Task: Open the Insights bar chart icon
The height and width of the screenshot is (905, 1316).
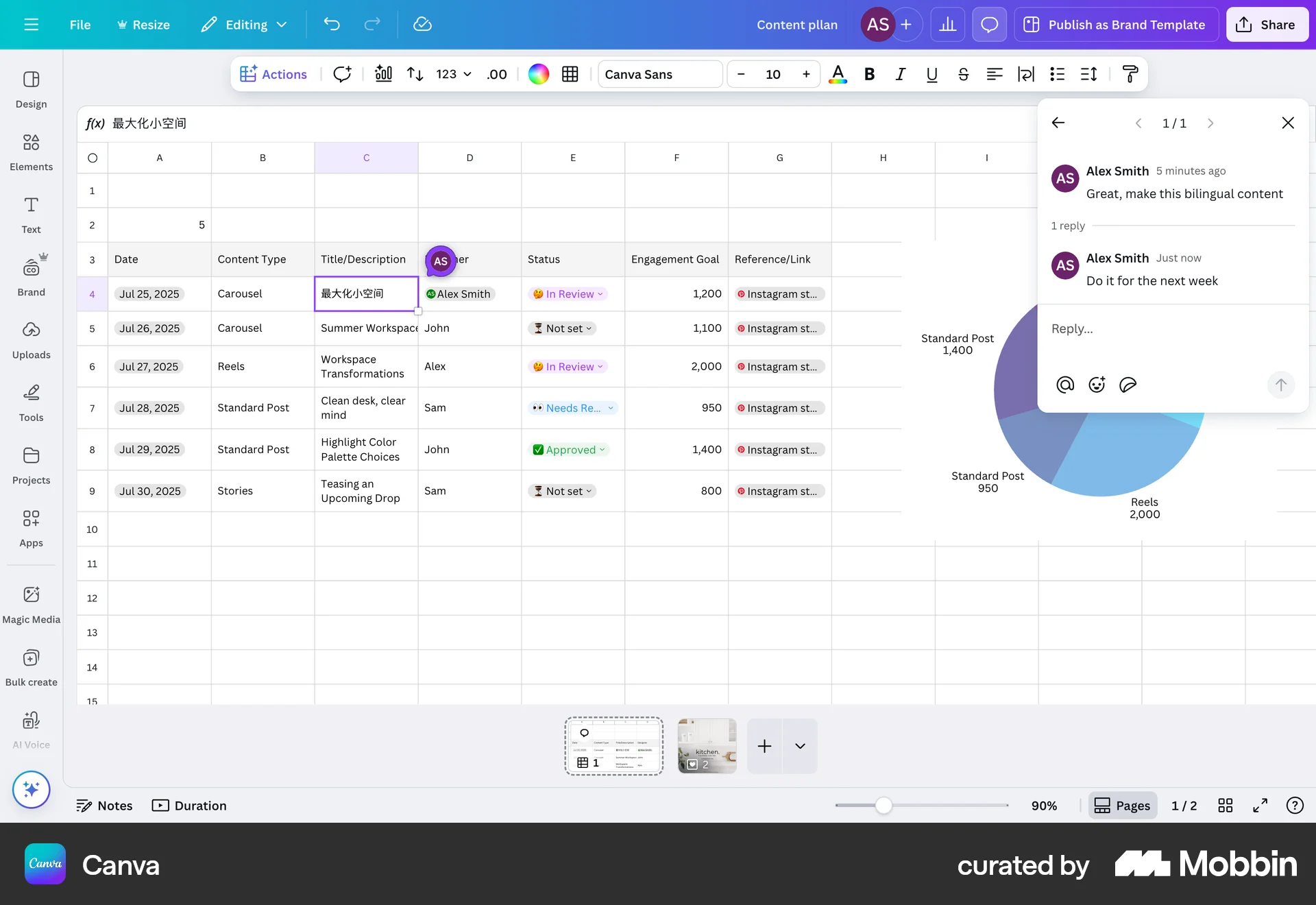Action: point(947,25)
